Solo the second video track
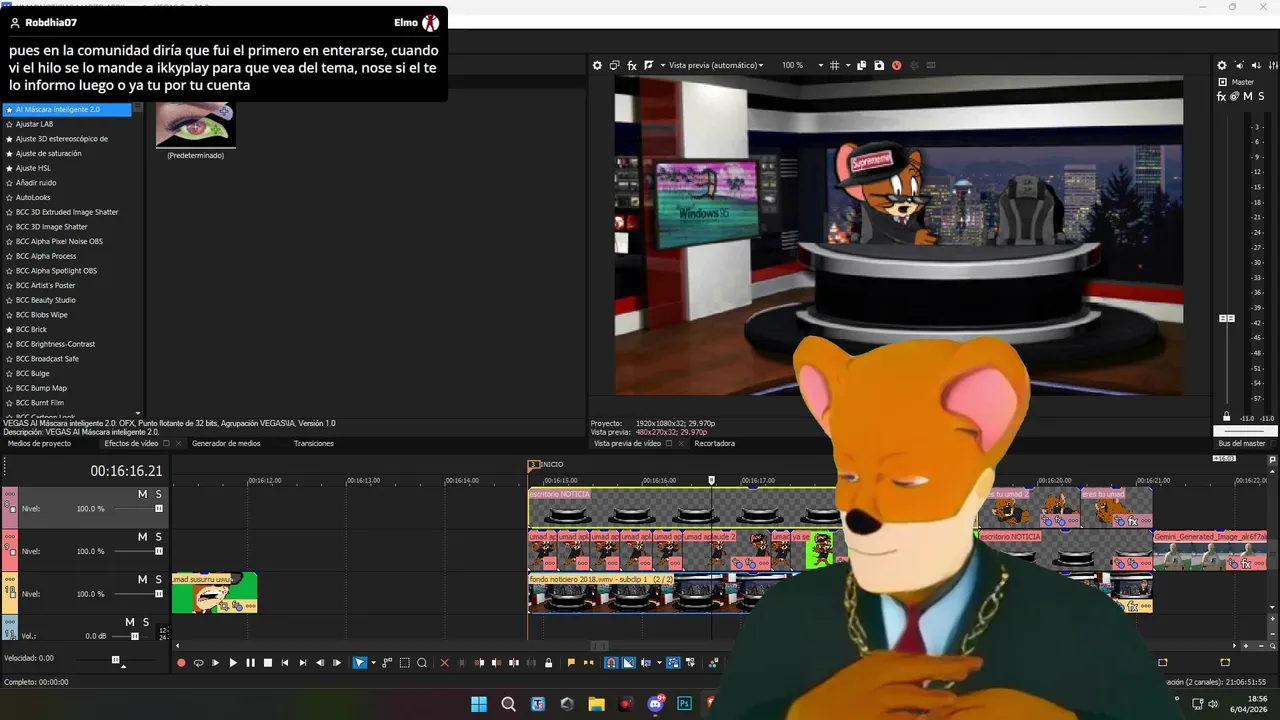Viewport: 1280px width, 720px height. click(158, 537)
